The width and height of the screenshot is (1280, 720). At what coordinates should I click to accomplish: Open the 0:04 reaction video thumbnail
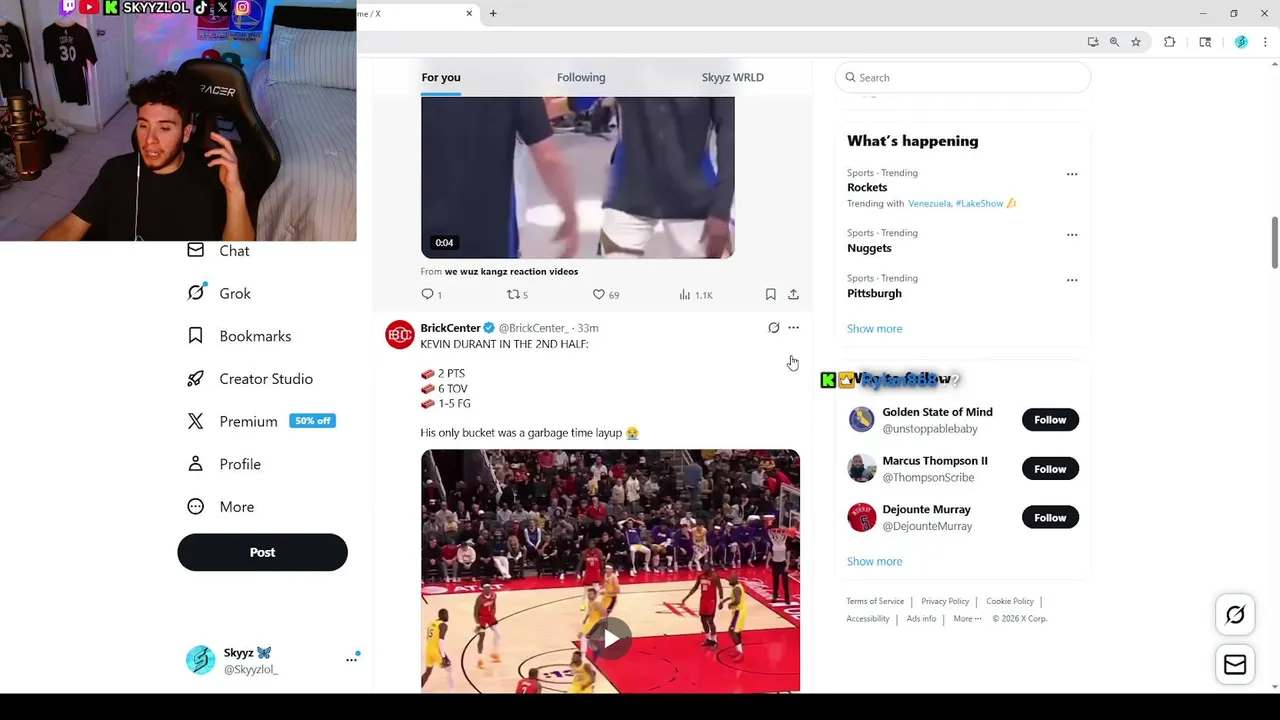coord(577,177)
